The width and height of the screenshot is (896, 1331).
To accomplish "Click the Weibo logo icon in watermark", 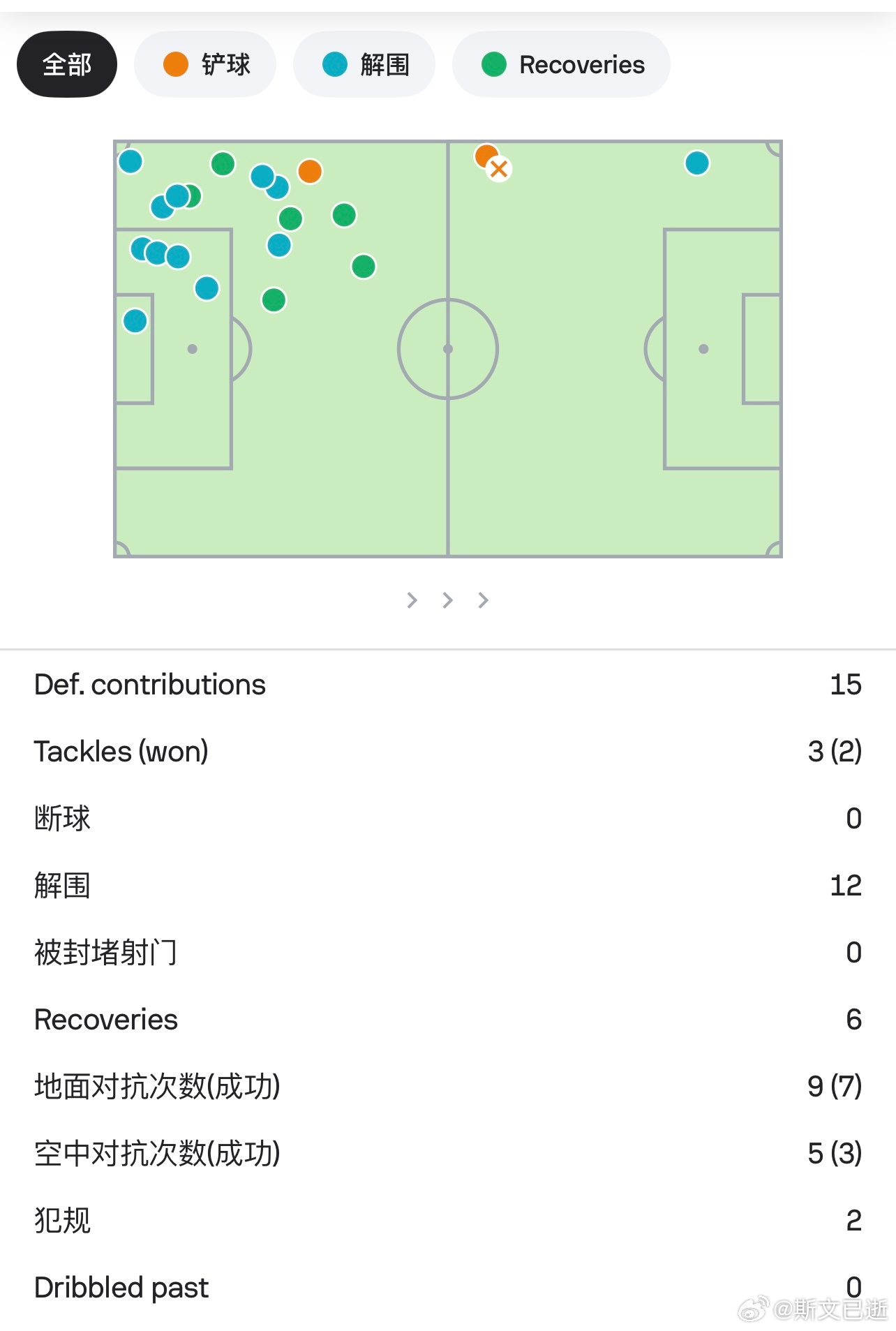I will coord(754,1309).
